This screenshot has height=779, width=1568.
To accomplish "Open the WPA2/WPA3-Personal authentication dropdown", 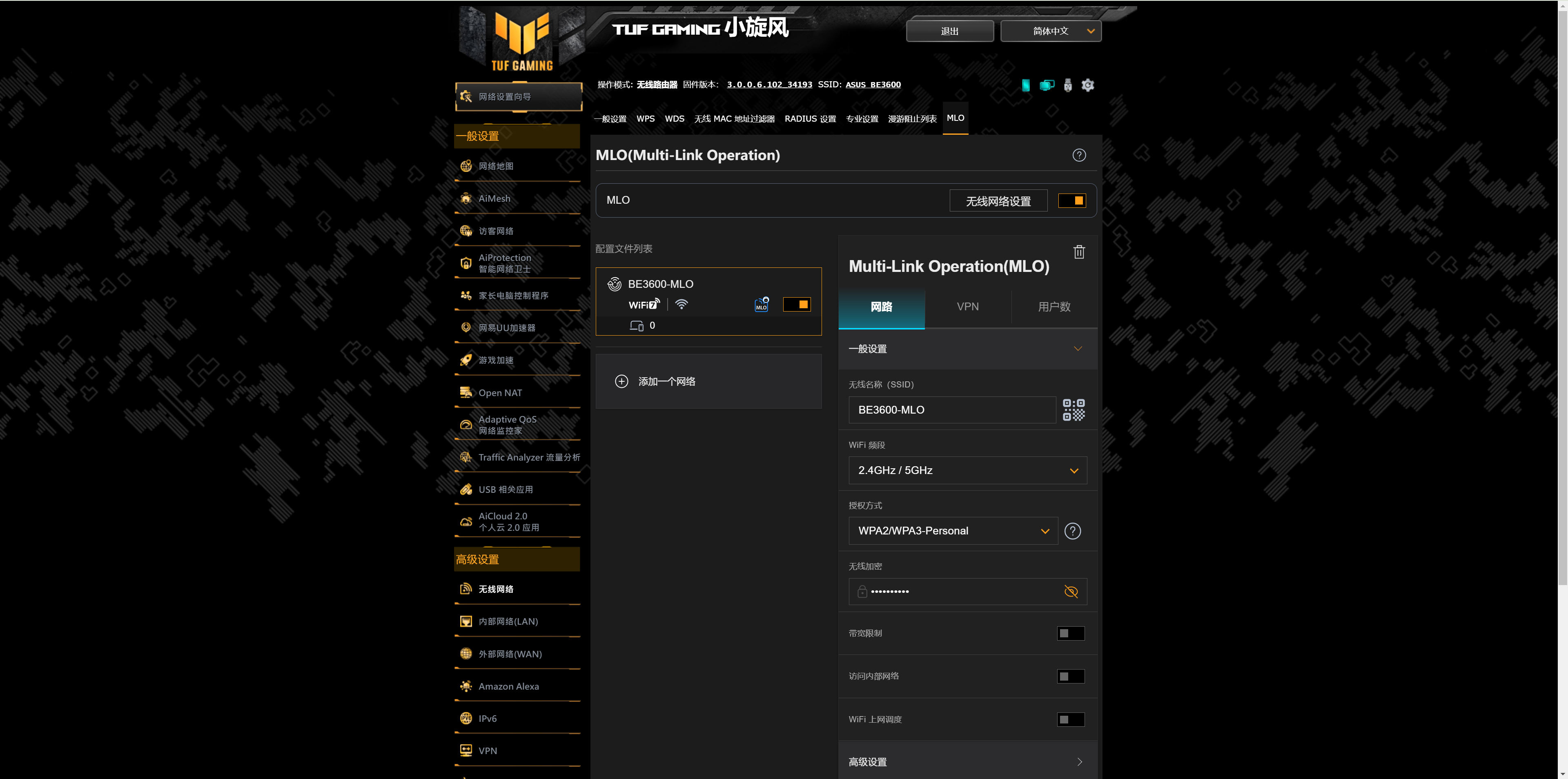I will 953,531.
